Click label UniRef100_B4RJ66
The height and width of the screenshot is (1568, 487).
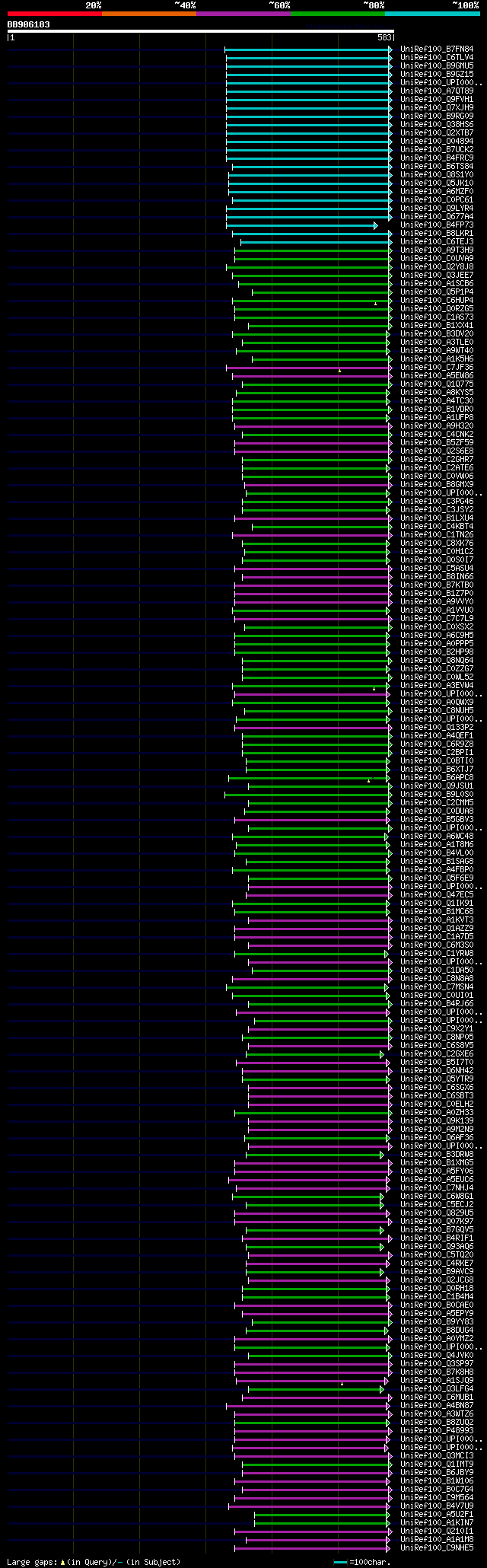(x=437, y=1004)
